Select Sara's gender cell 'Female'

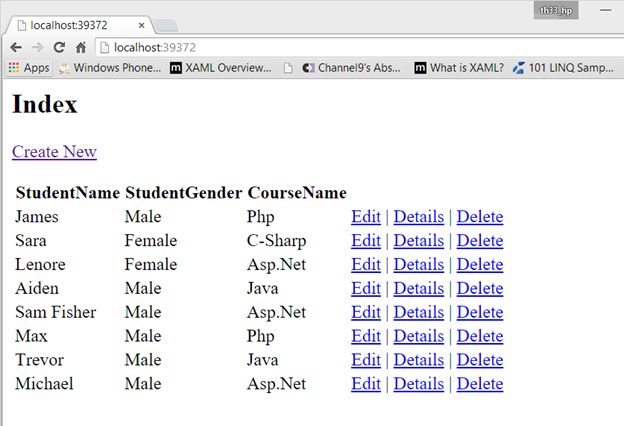(x=151, y=241)
